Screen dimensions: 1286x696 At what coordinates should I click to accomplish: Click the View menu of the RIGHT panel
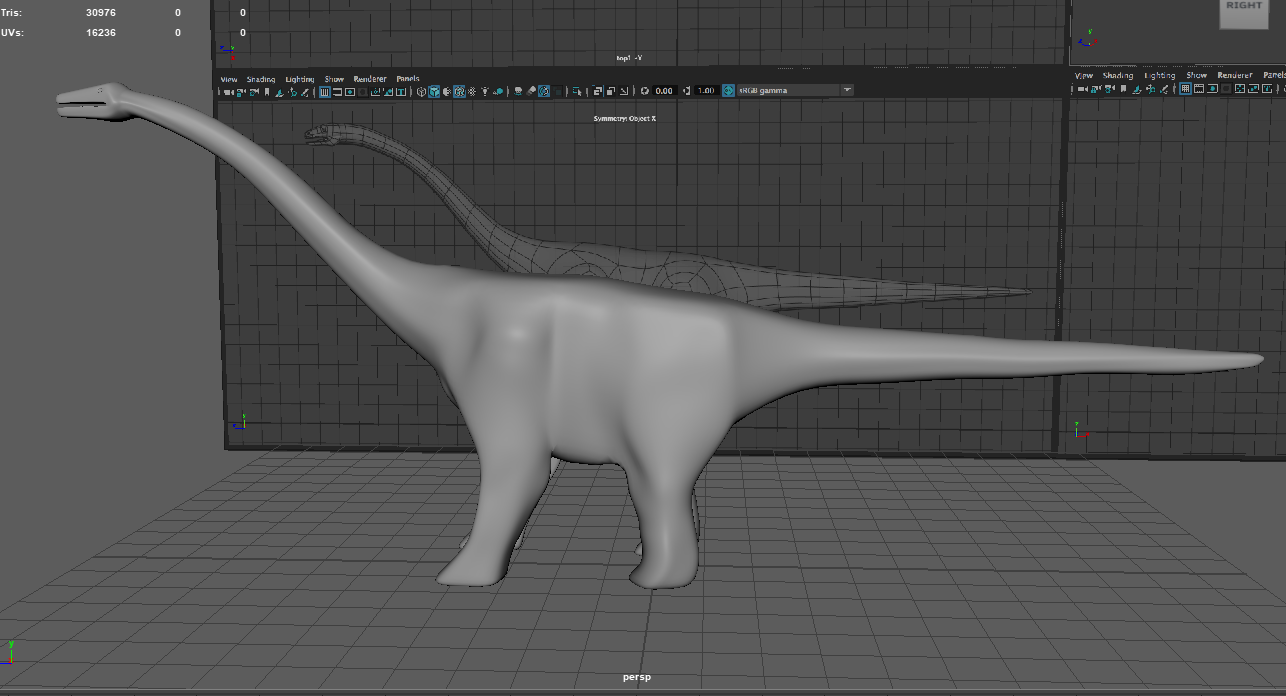pyautogui.click(x=1083, y=74)
